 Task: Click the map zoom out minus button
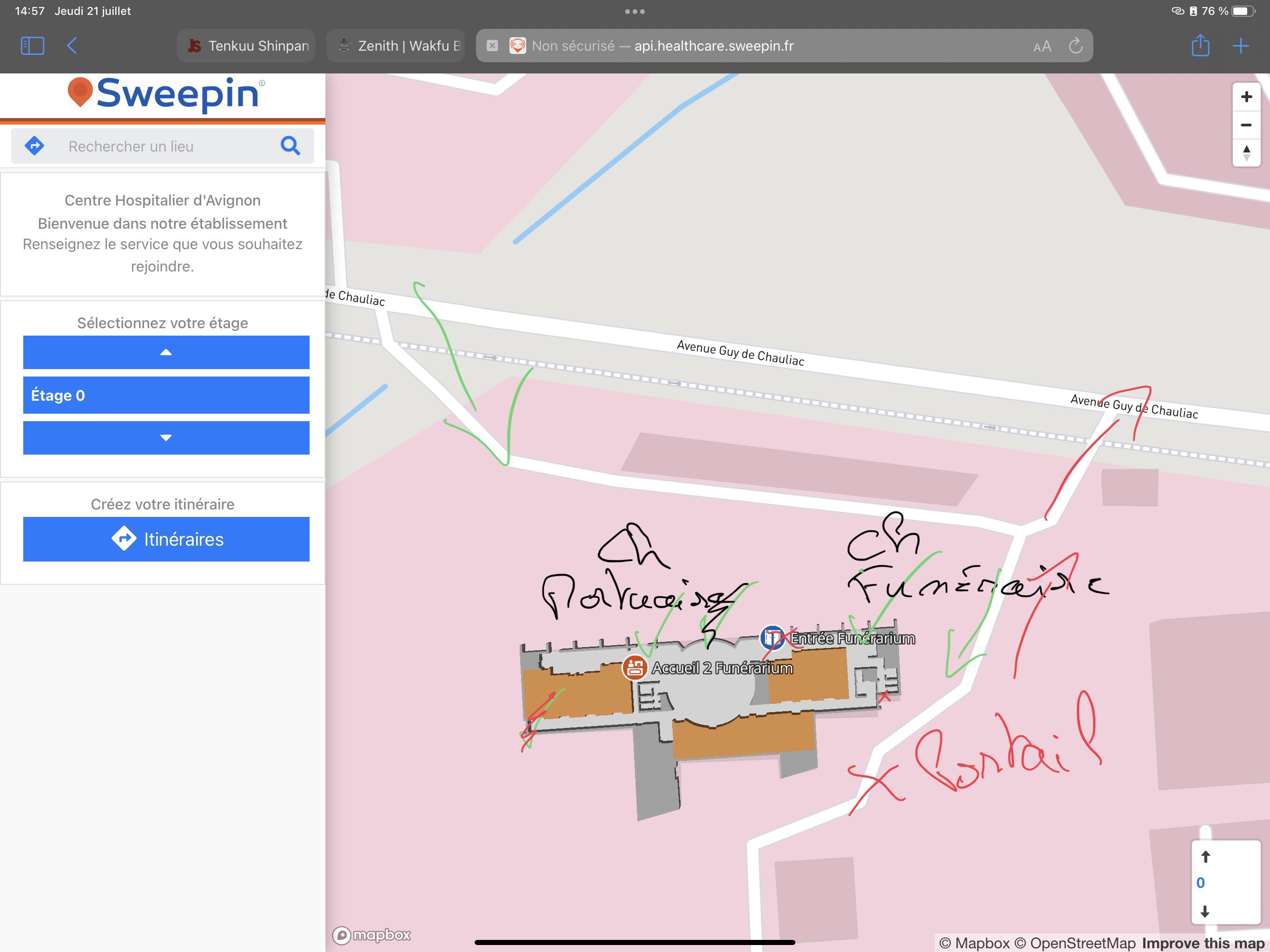pyautogui.click(x=1246, y=125)
